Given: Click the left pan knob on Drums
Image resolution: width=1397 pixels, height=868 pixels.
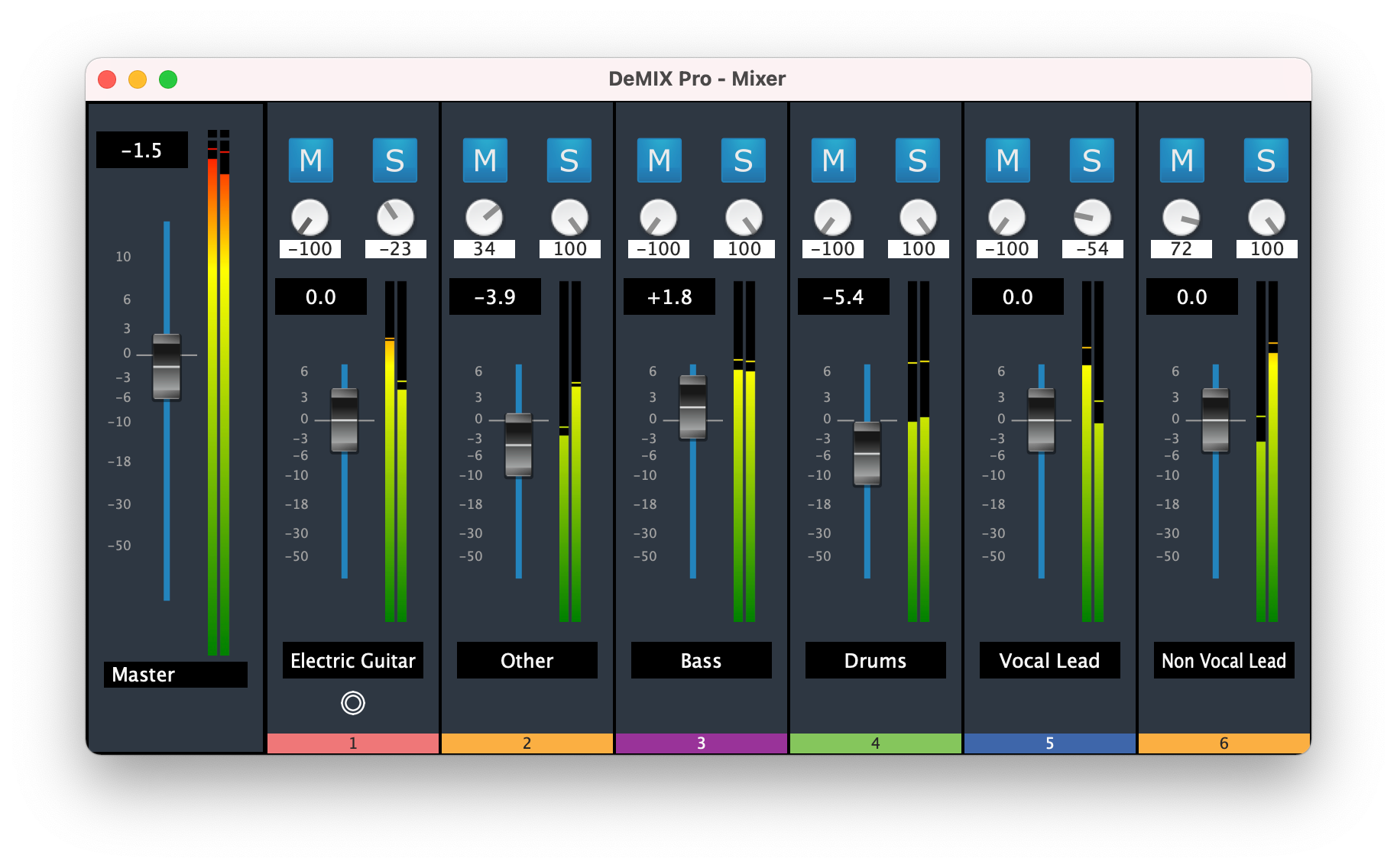Looking at the screenshot, I should 833,221.
